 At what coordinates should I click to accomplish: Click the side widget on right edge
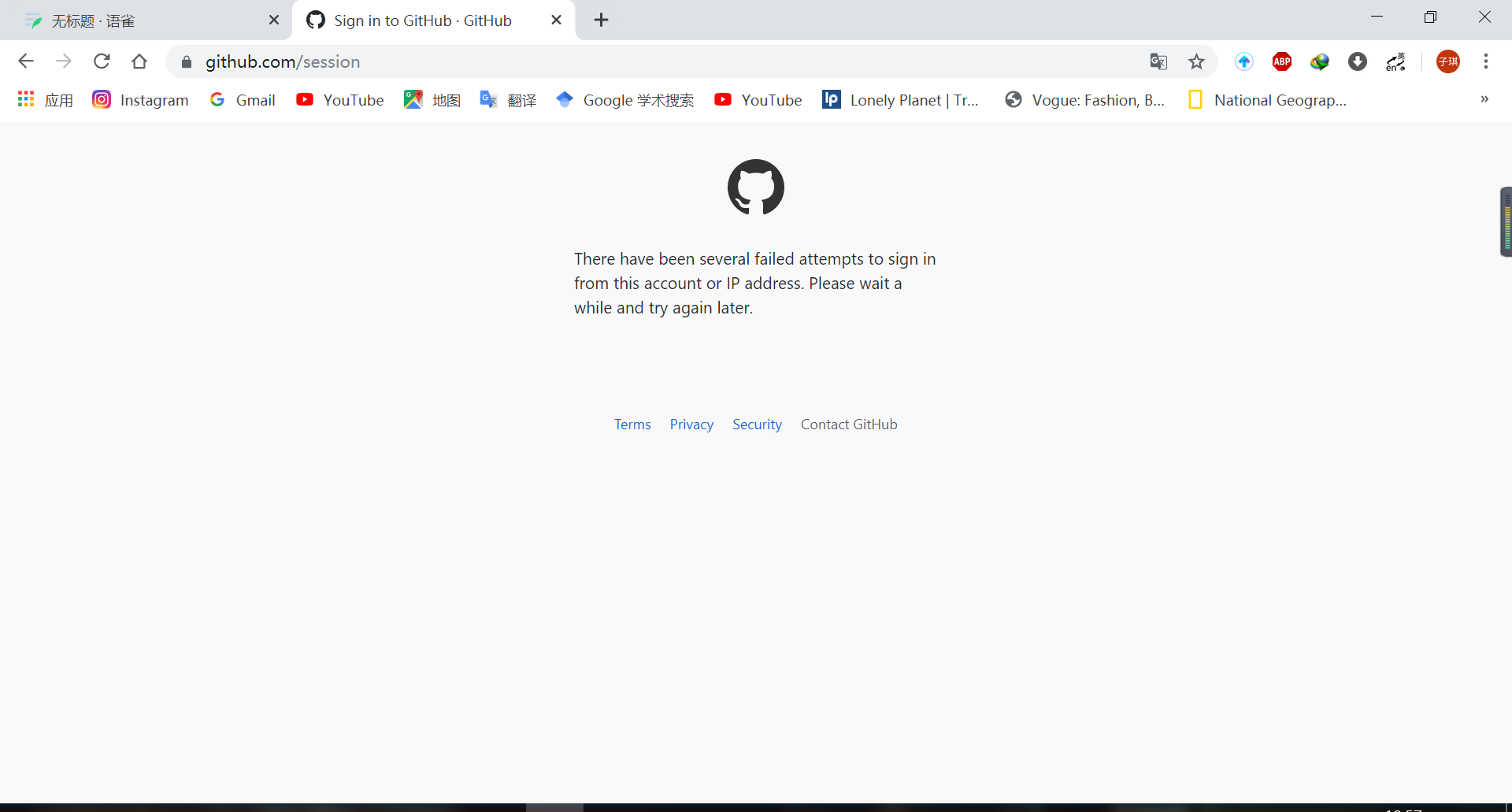pos(1506,222)
